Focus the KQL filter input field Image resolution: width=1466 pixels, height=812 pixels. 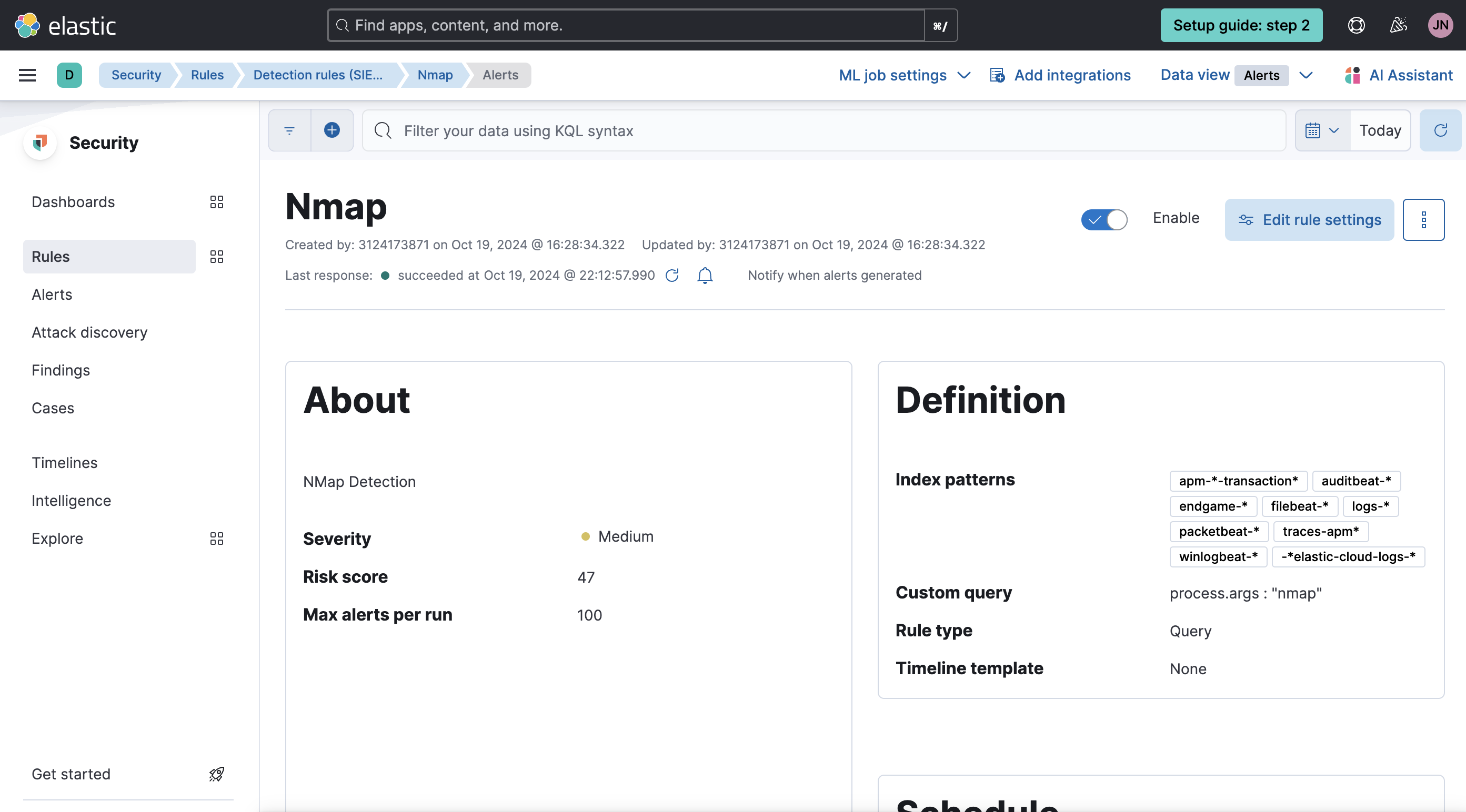pos(824,131)
